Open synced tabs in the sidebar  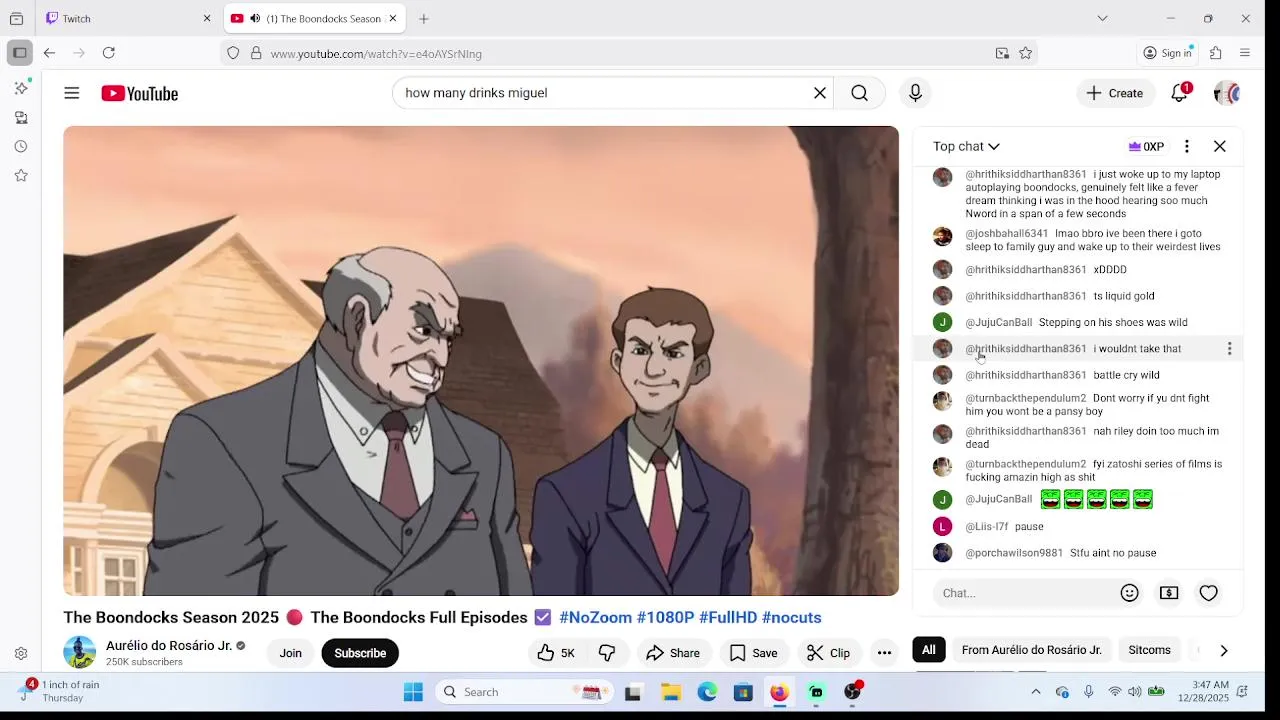pos(21,118)
